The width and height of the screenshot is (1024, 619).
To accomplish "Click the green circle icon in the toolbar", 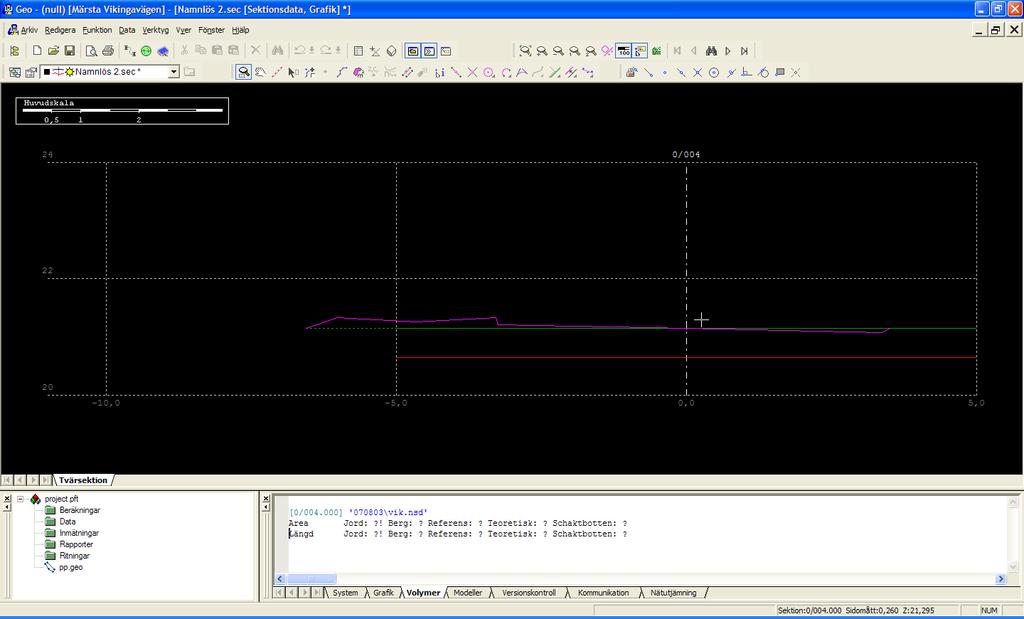I will [x=146, y=51].
